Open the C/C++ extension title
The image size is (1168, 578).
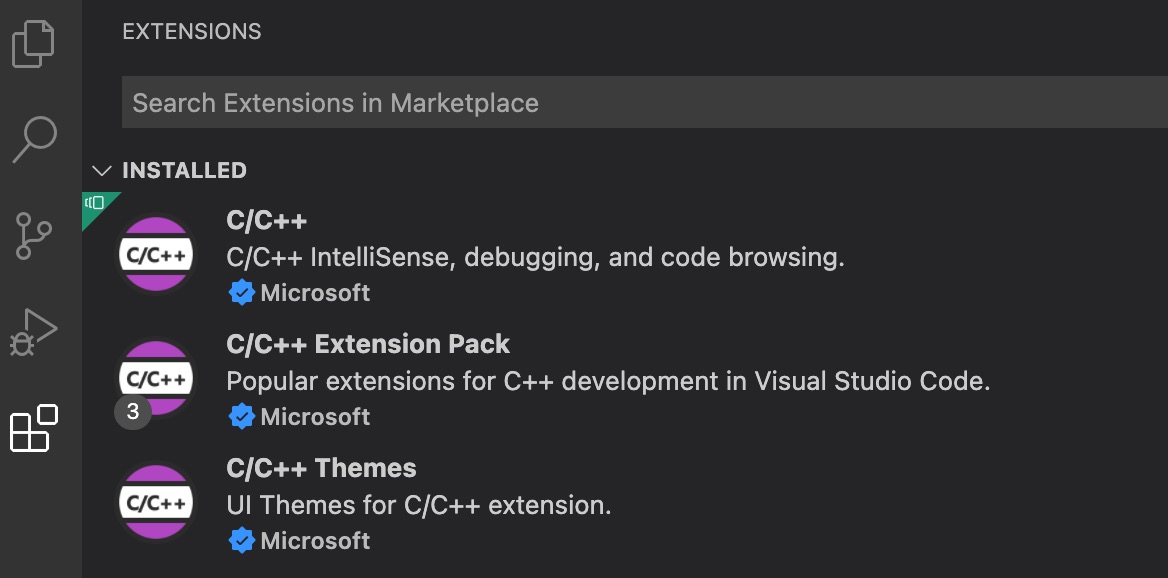tap(267, 221)
